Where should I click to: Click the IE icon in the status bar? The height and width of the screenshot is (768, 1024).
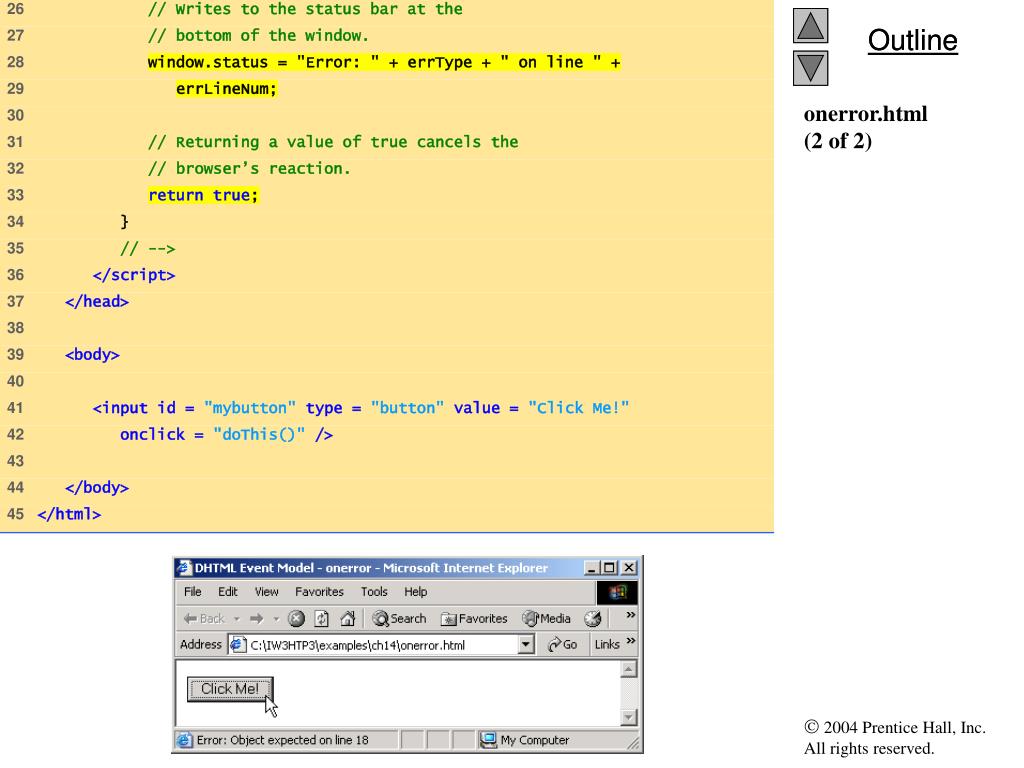point(185,740)
